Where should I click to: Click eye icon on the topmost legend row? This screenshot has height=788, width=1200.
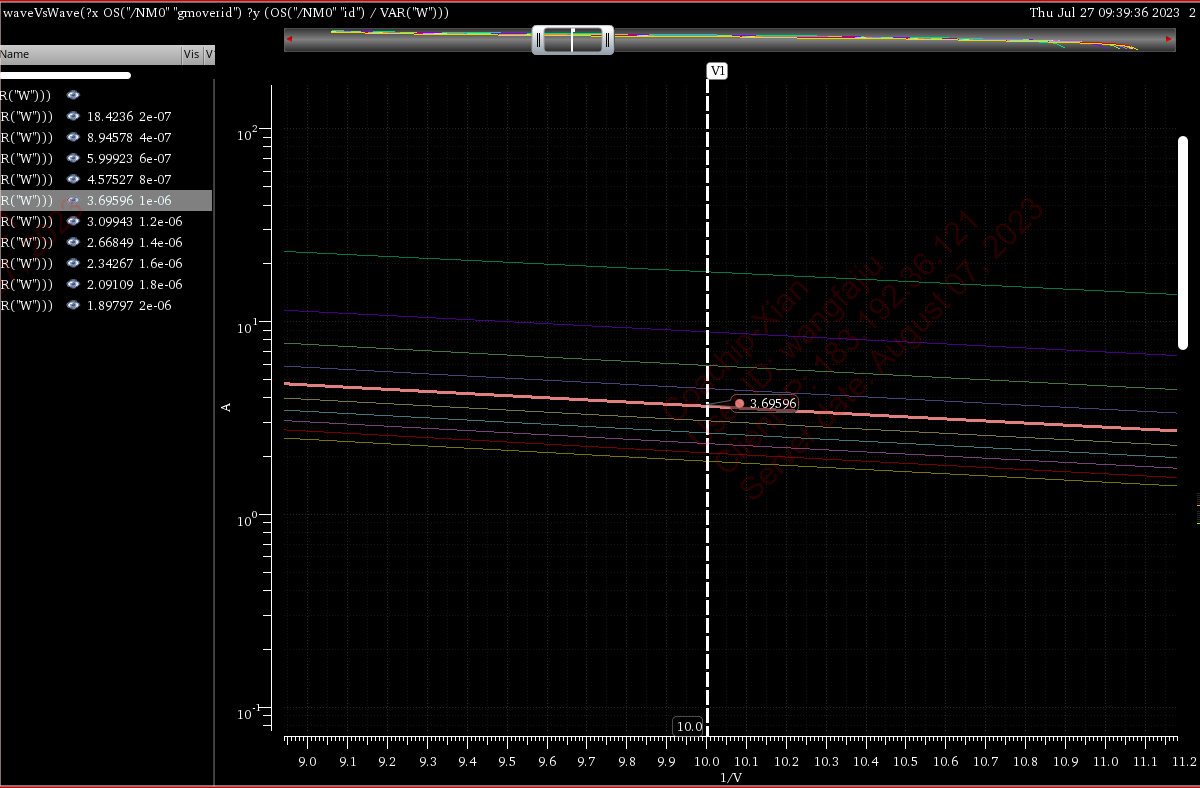tap(73, 95)
